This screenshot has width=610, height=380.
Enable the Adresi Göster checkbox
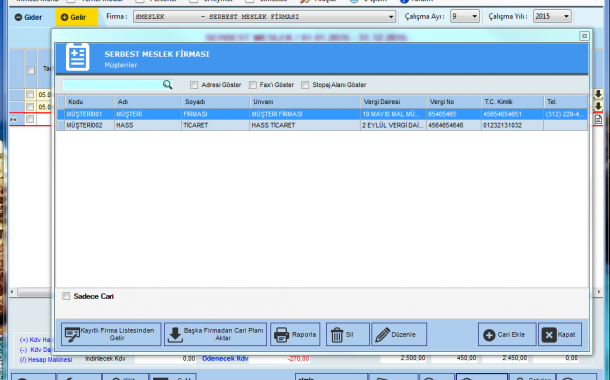pos(194,85)
